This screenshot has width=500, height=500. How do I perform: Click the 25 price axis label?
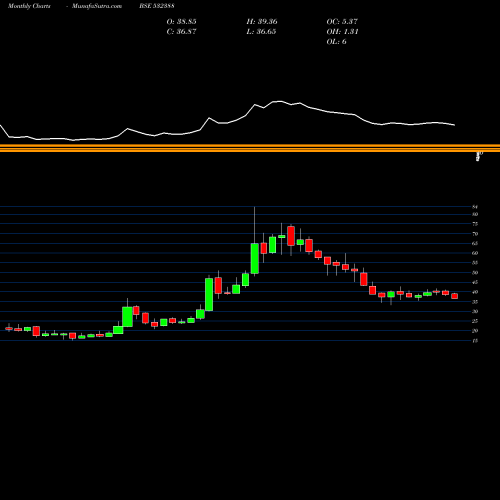pos(475,321)
